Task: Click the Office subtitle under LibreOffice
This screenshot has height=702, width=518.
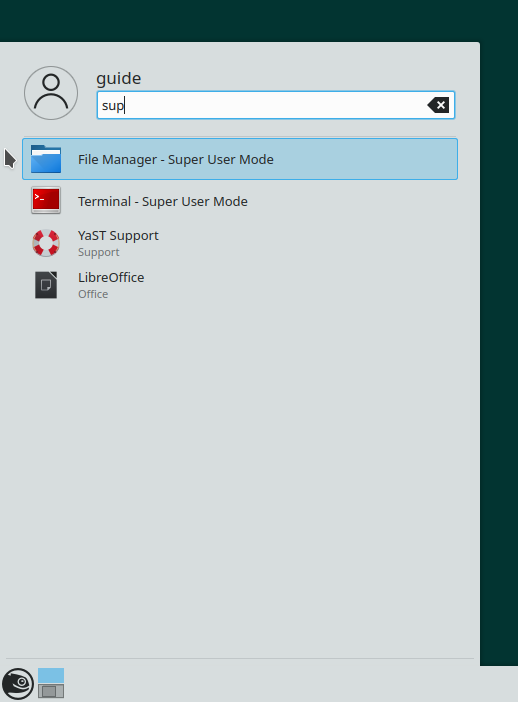Action: (x=93, y=294)
